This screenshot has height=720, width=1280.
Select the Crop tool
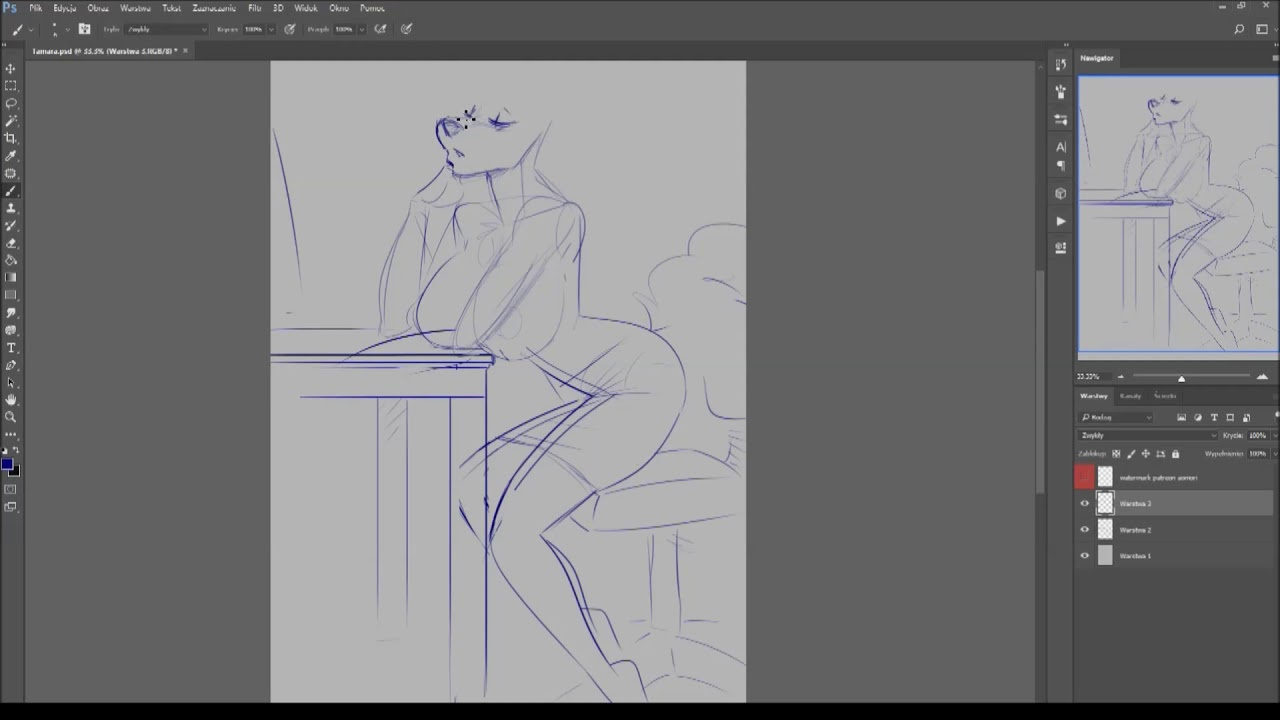tap(11, 138)
